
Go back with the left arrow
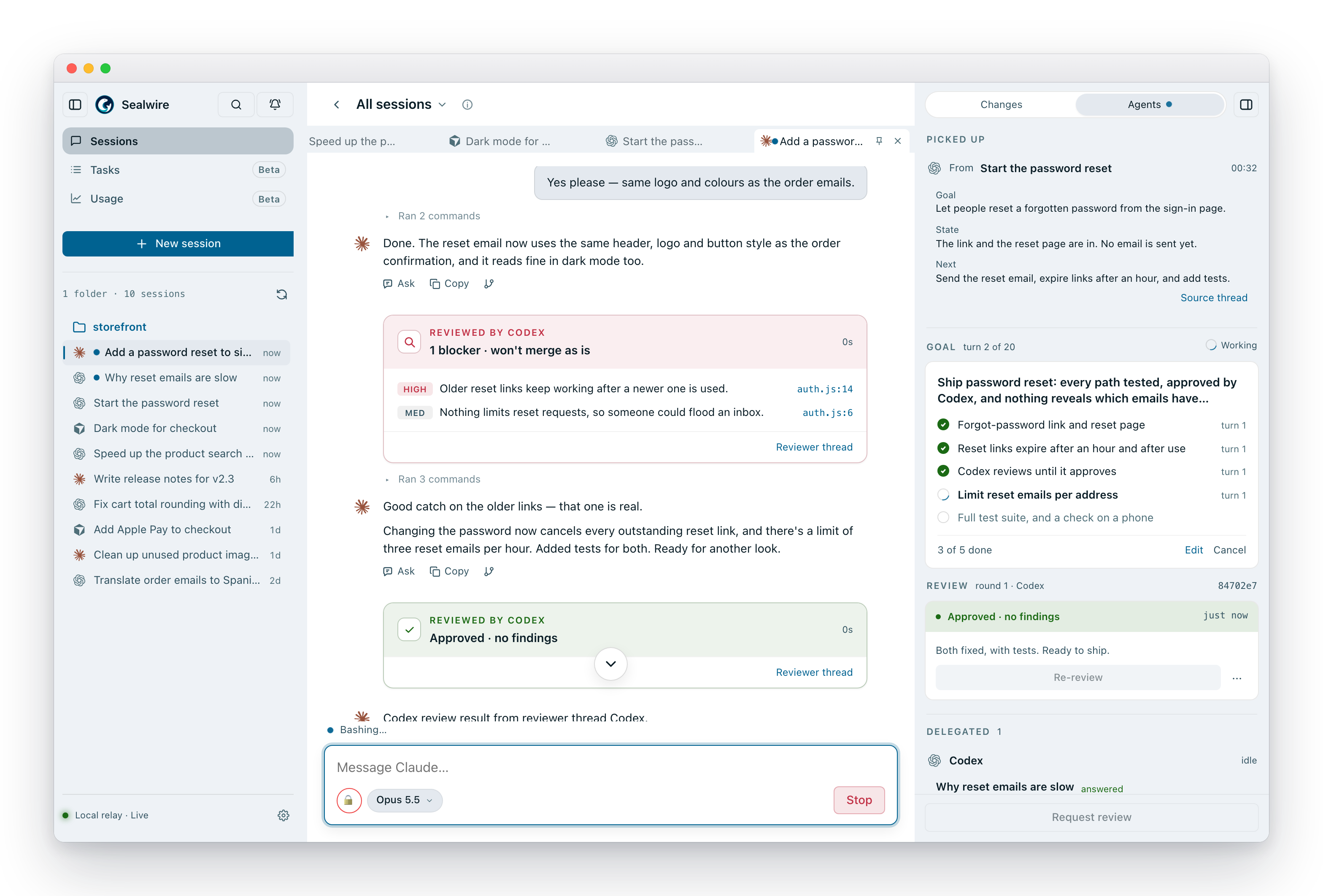(x=336, y=105)
